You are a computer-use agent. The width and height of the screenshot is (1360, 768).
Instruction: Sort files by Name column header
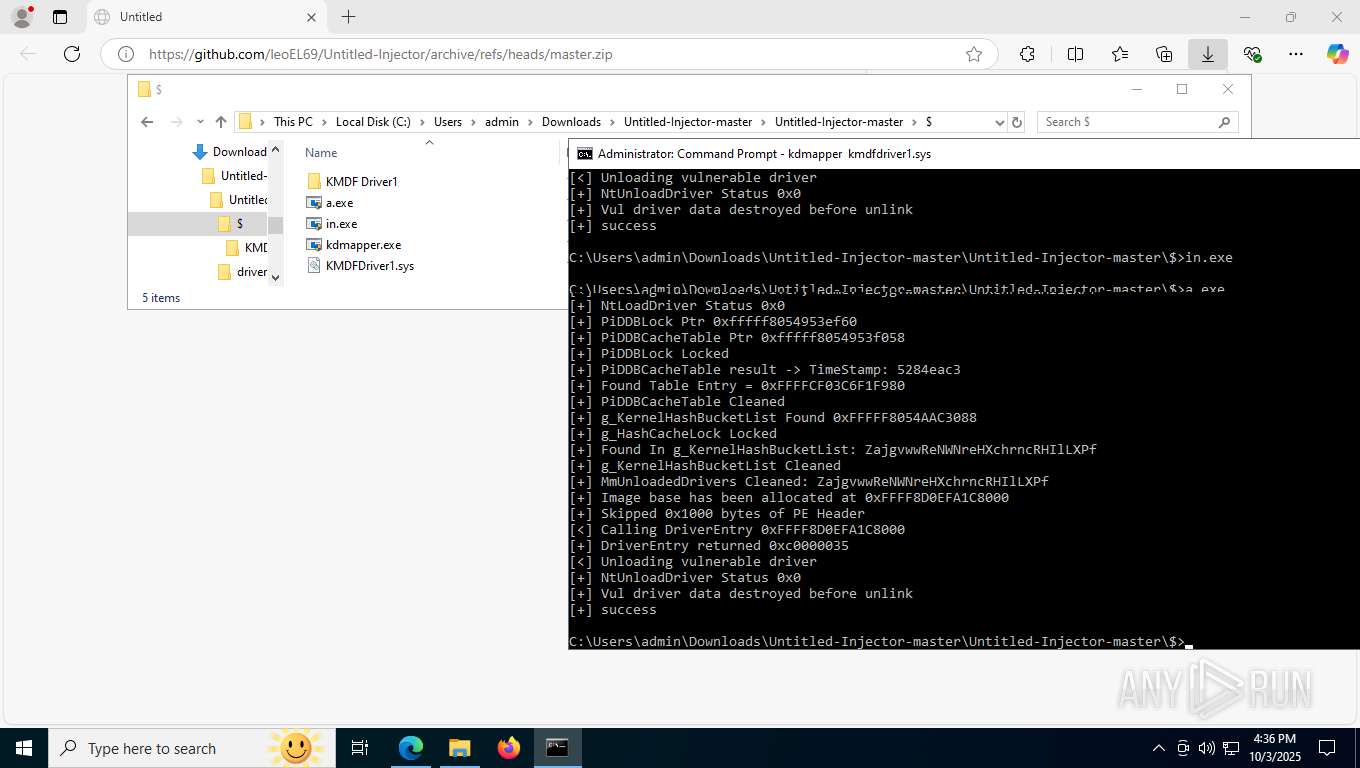click(x=321, y=153)
